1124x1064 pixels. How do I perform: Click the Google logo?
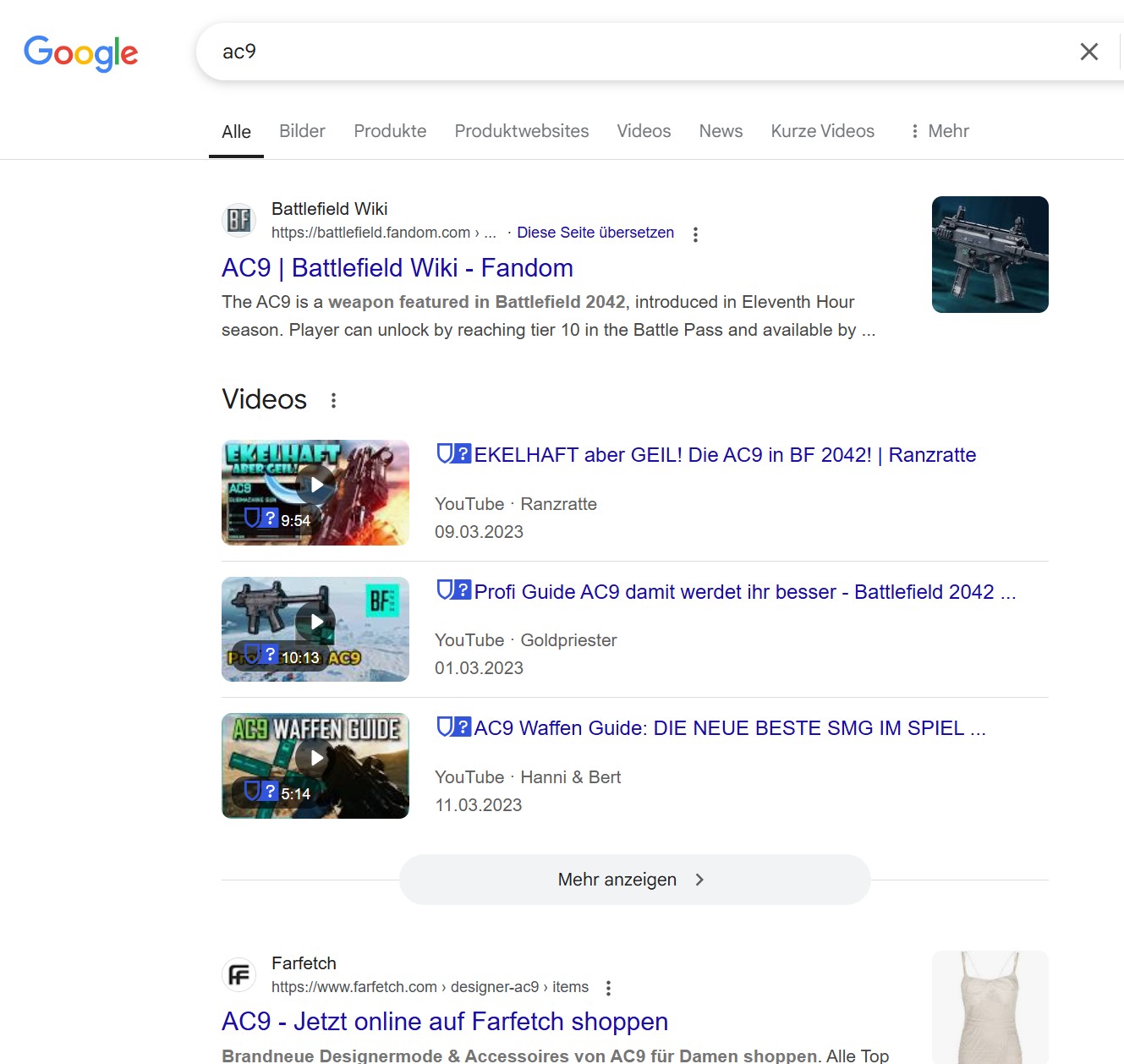click(x=81, y=53)
